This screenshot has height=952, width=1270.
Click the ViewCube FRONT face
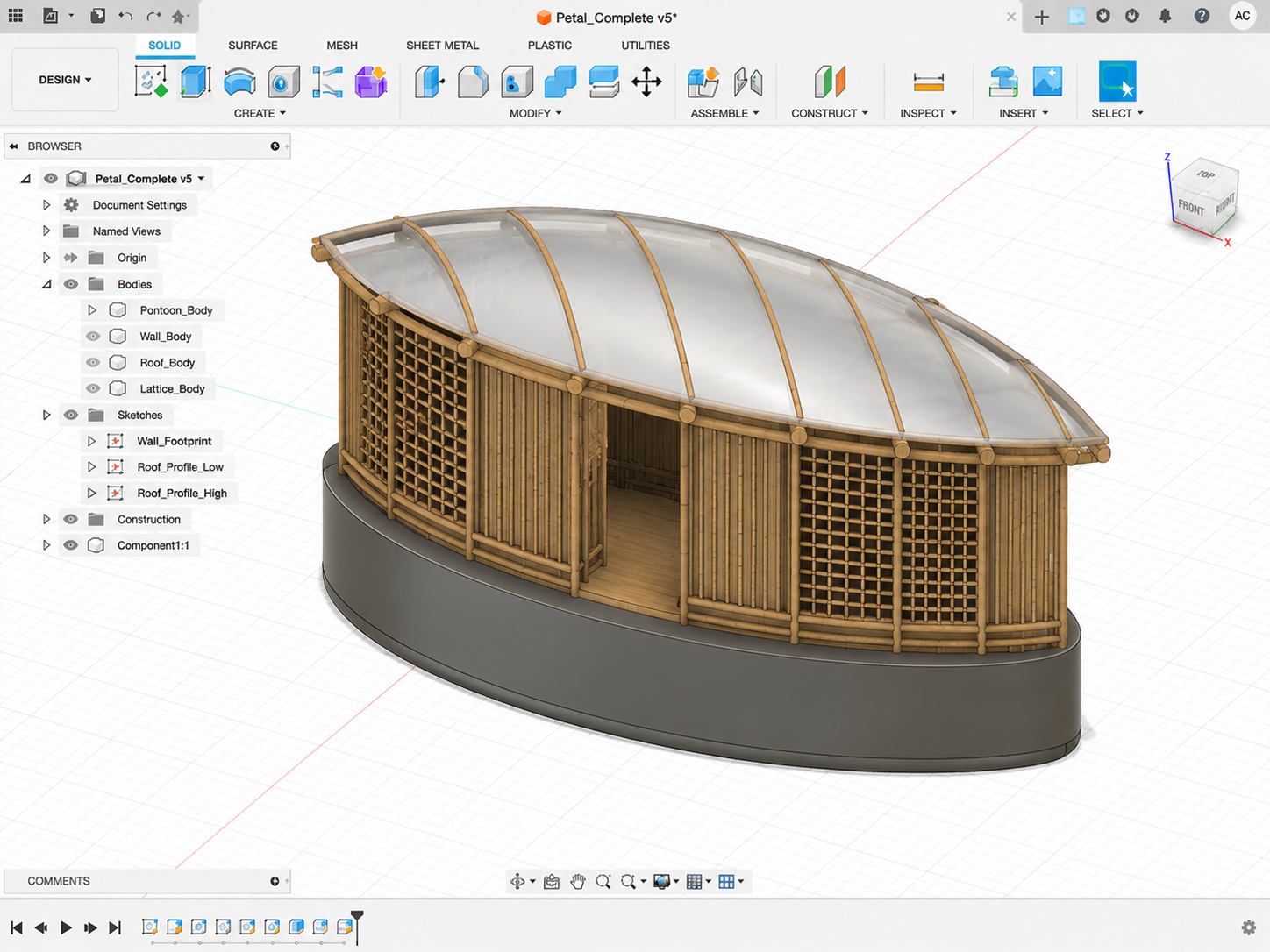(x=1190, y=207)
